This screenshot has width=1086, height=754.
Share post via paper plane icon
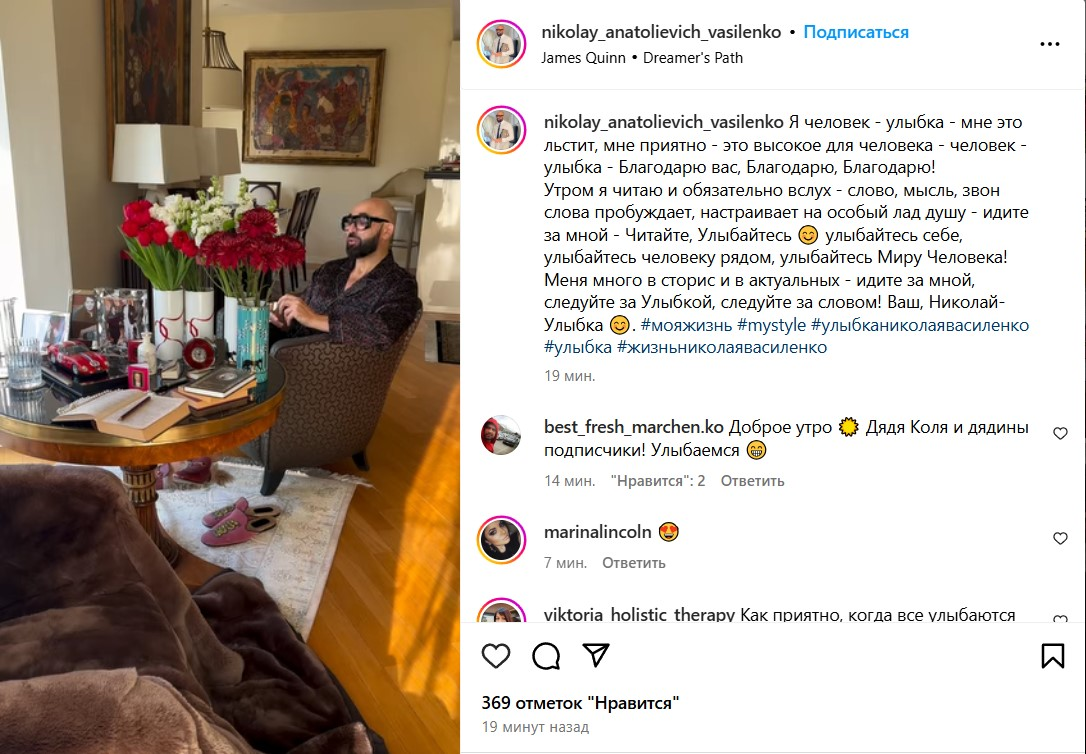[x=596, y=655]
